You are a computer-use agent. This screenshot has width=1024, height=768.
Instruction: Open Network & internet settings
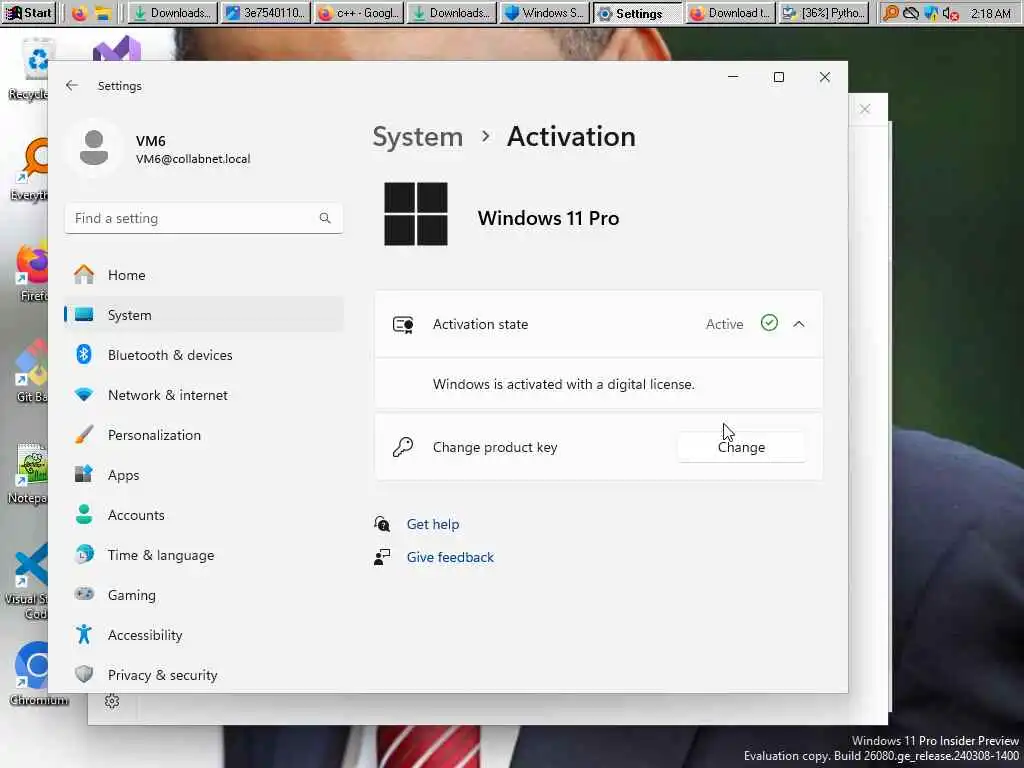click(x=204, y=395)
